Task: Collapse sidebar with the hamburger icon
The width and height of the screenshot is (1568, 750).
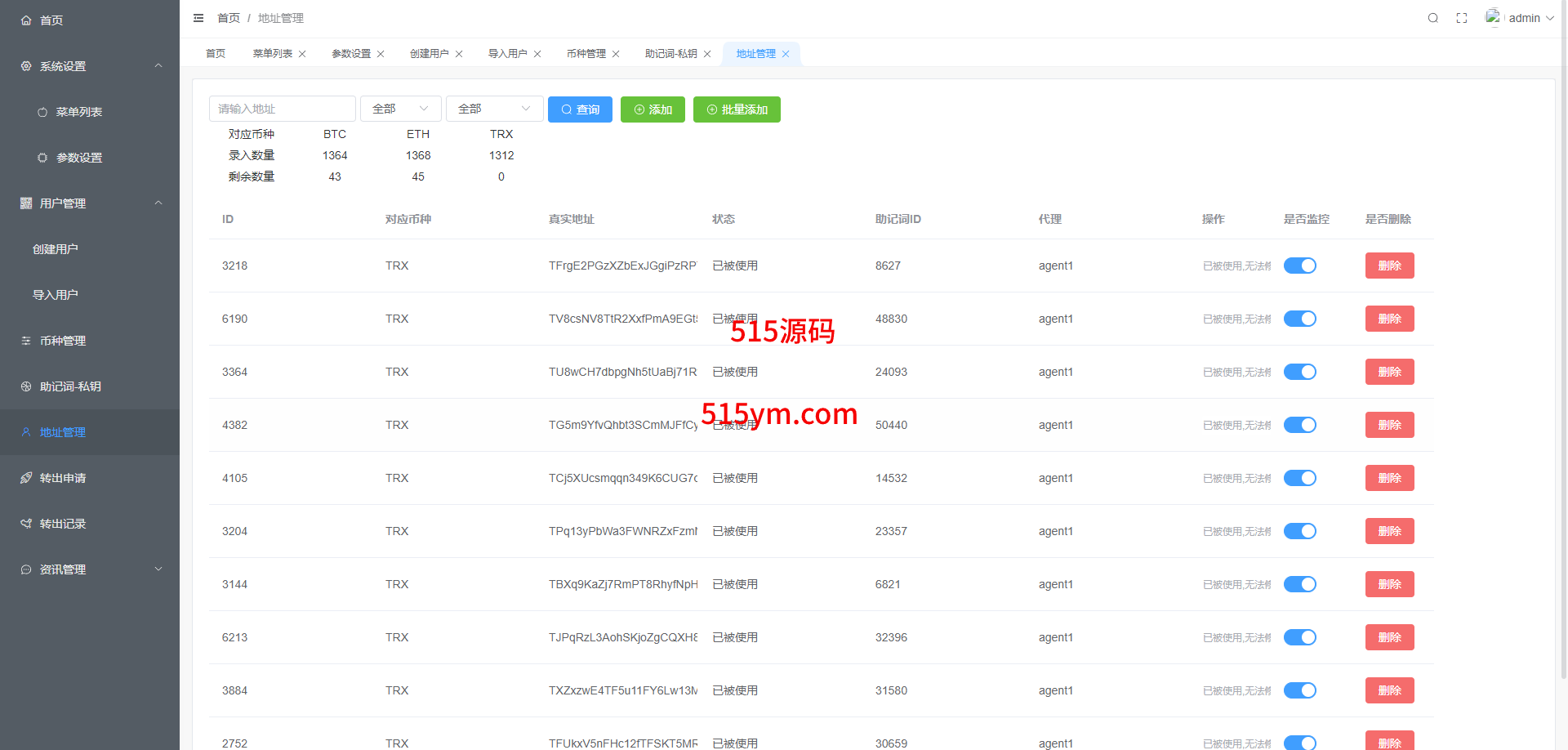Action: tap(198, 18)
